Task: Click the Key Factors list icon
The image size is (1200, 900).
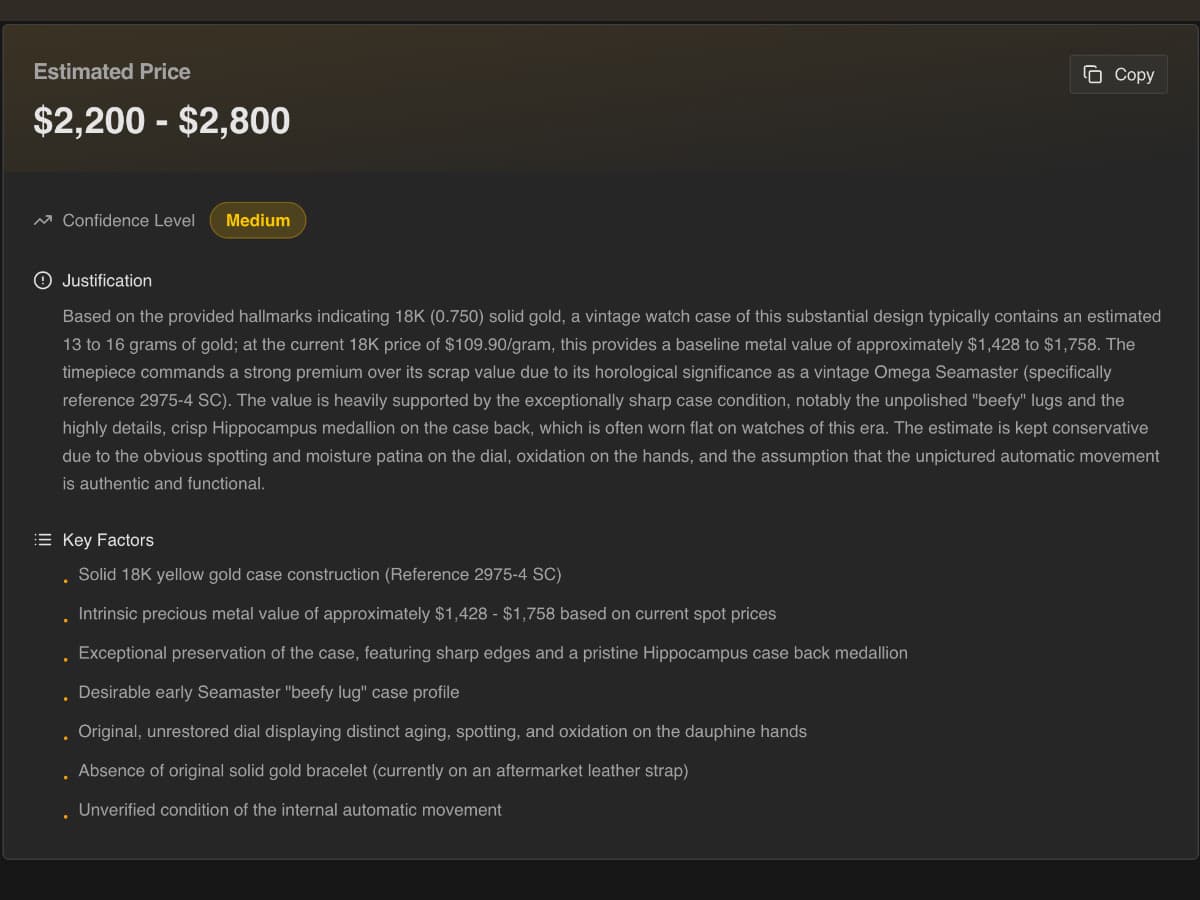Action: (x=42, y=540)
